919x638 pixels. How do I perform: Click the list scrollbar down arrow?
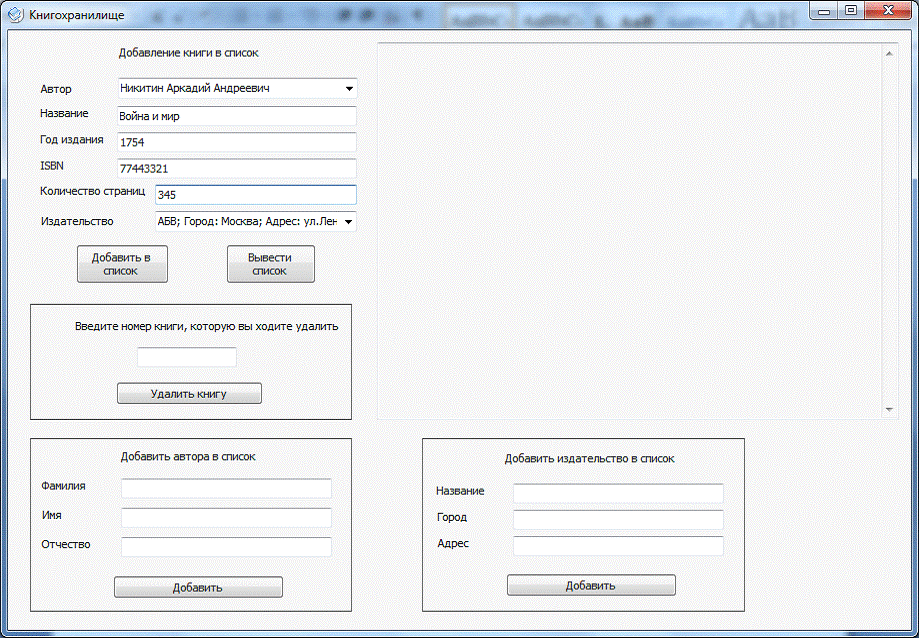(889, 410)
